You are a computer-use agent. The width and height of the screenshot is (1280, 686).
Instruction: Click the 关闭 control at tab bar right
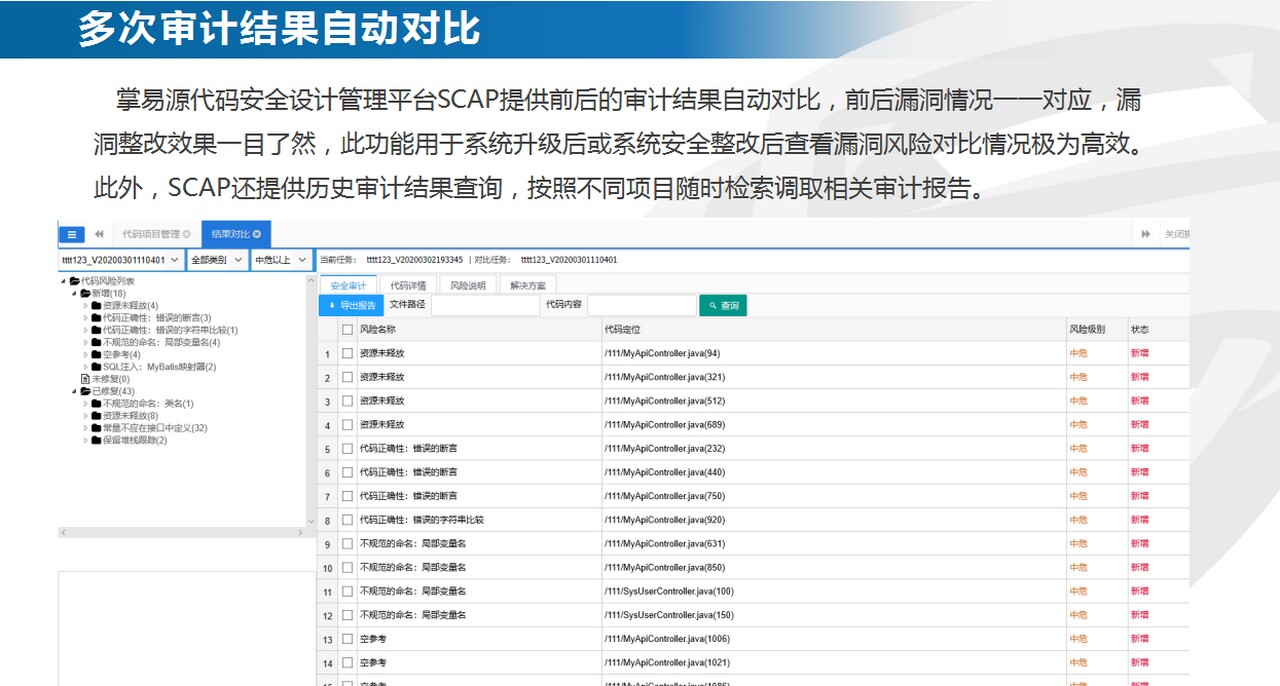coord(1176,234)
